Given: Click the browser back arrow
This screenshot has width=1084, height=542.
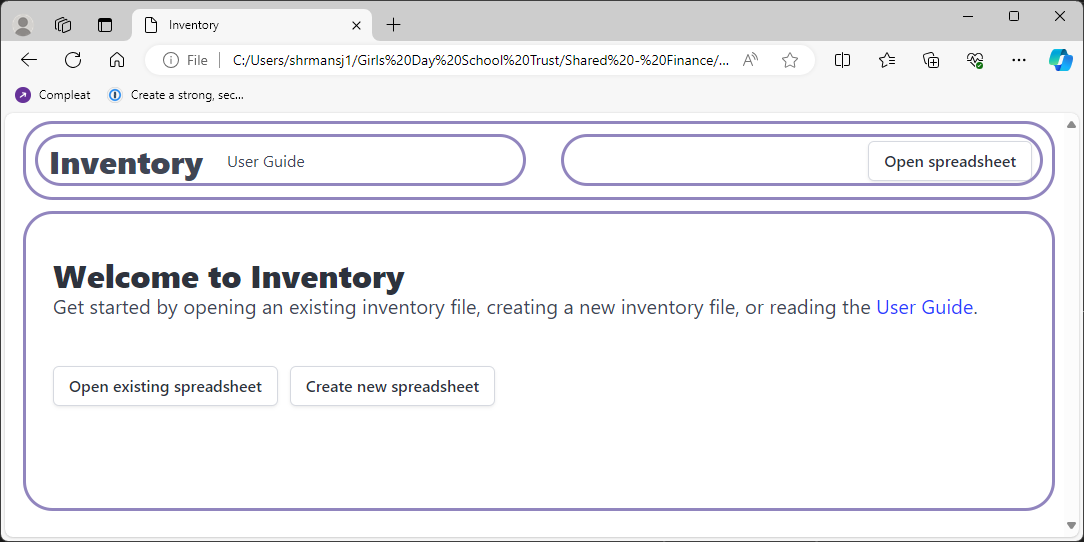Looking at the screenshot, I should click(29, 60).
